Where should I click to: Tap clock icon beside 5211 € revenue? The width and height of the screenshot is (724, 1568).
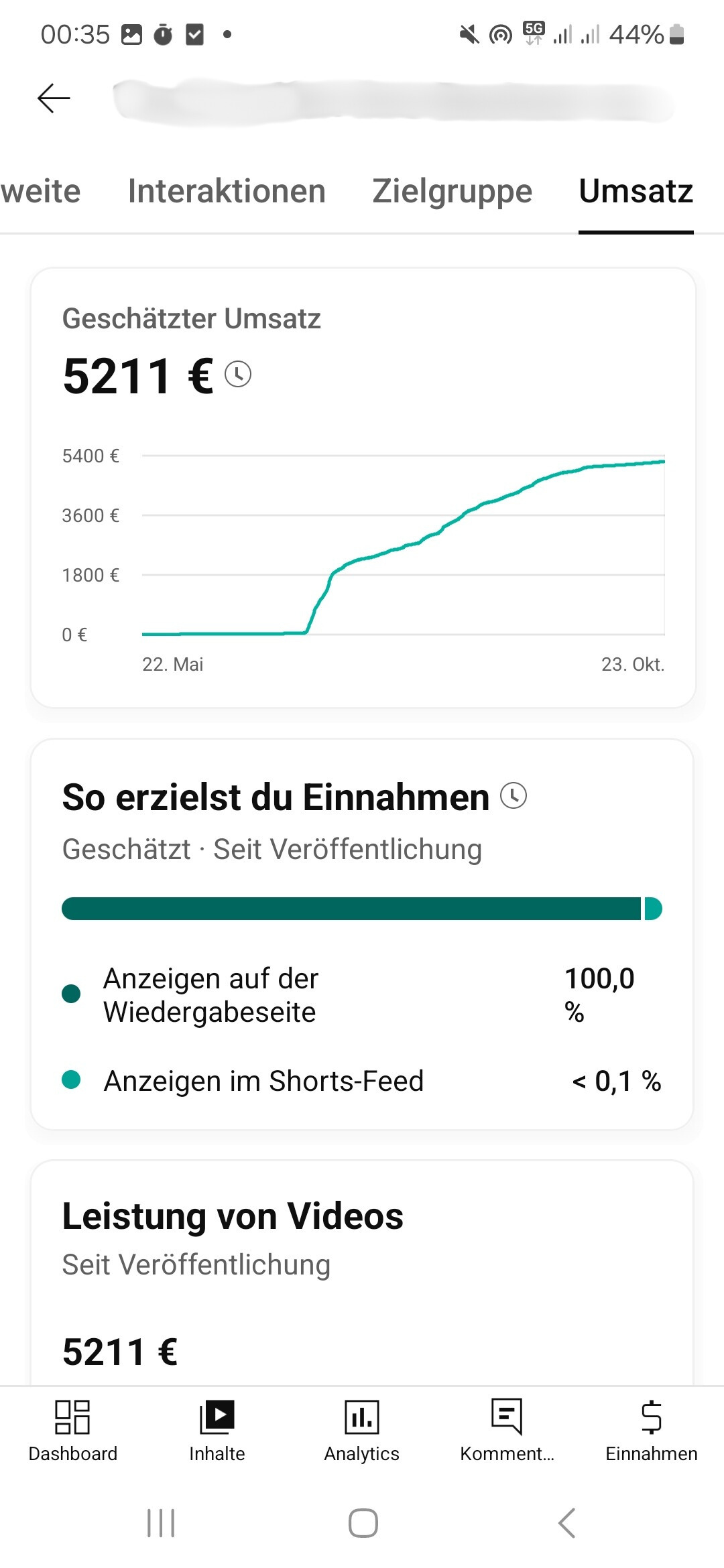[x=238, y=374]
